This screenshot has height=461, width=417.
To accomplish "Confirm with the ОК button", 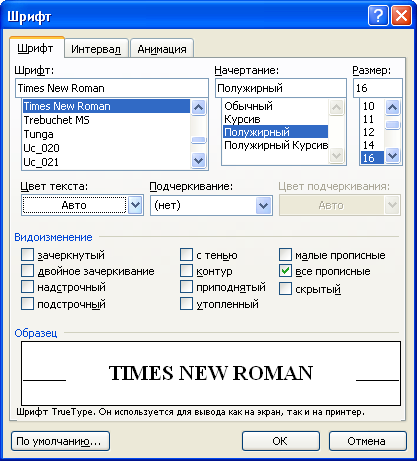I will coord(281,441).
